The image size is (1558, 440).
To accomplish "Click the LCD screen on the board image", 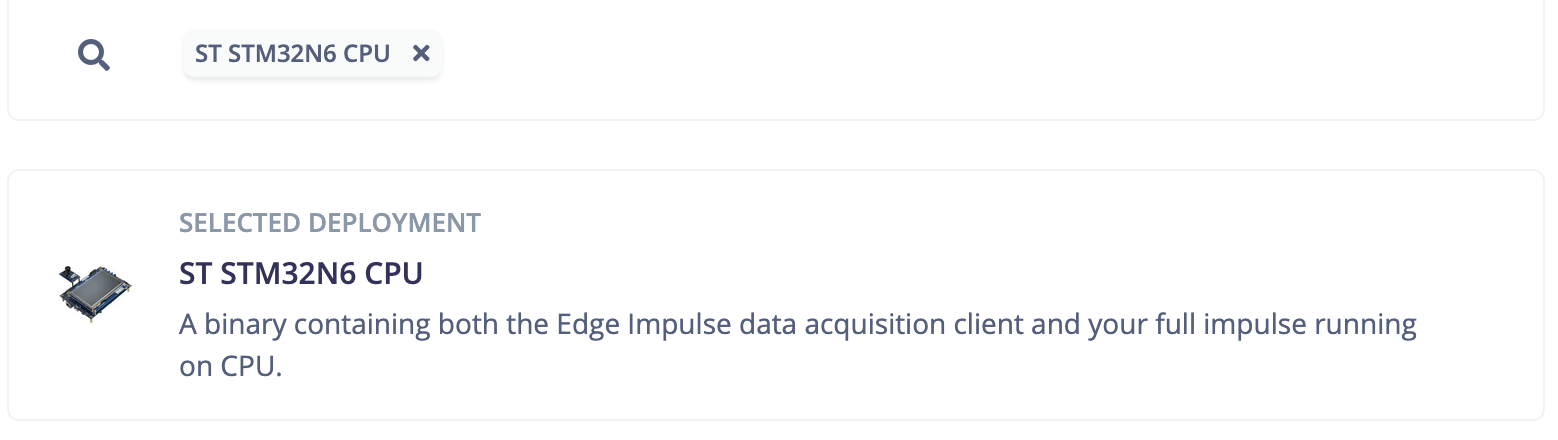I will (99, 291).
